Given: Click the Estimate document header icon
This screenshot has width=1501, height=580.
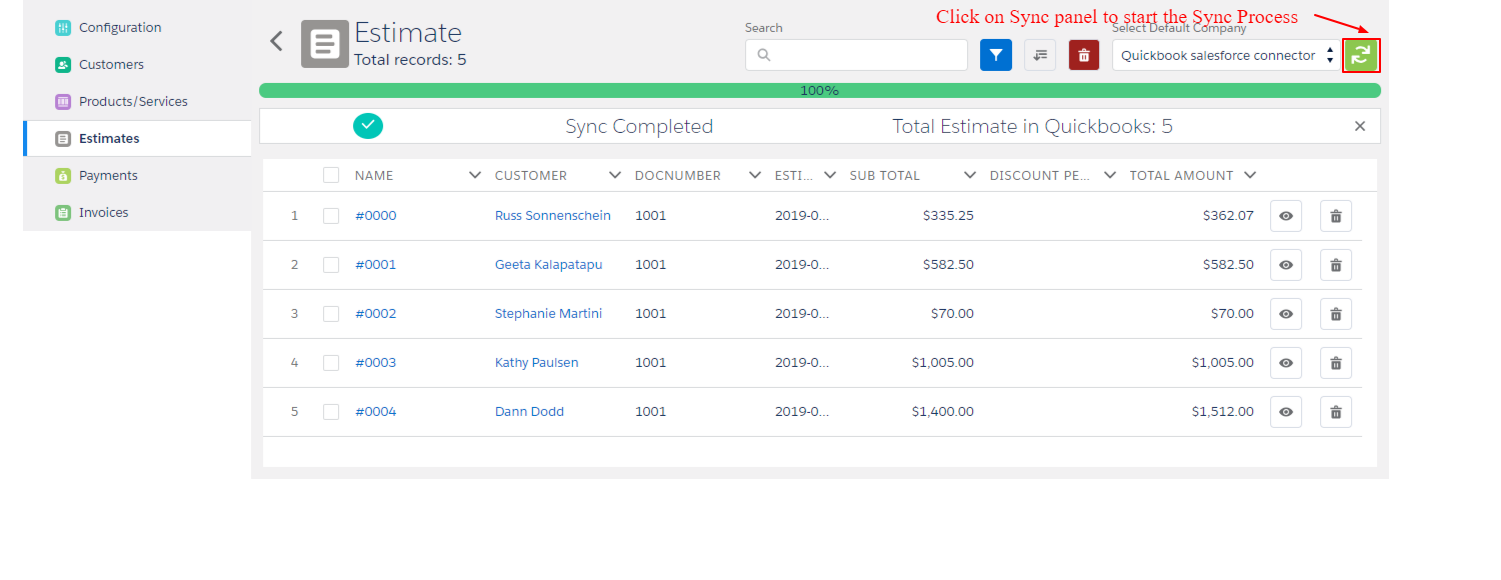Looking at the screenshot, I should tap(325, 45).
